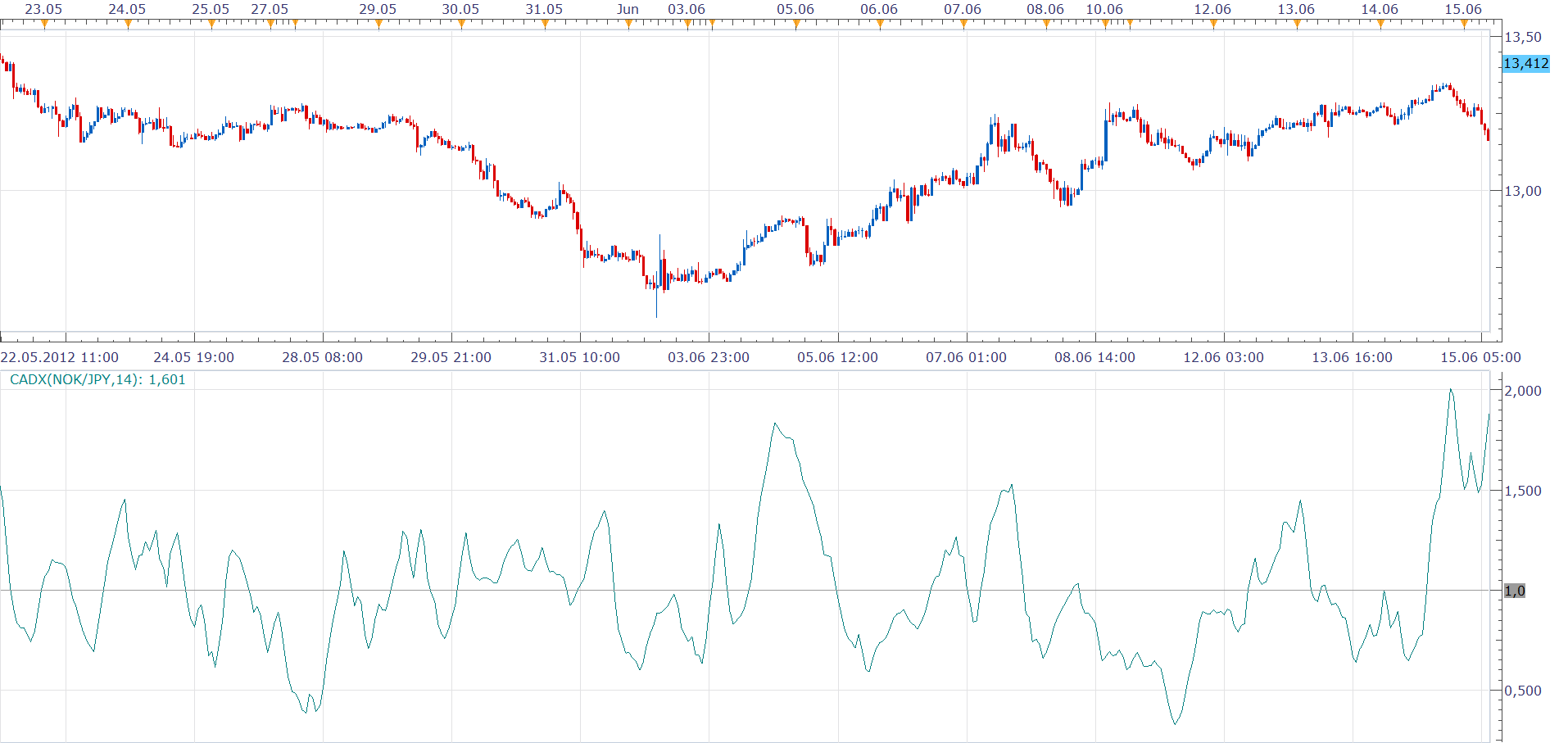Click the orange marker beneath the 30.05 date
1568x743 pixels.
pos(461,24)
